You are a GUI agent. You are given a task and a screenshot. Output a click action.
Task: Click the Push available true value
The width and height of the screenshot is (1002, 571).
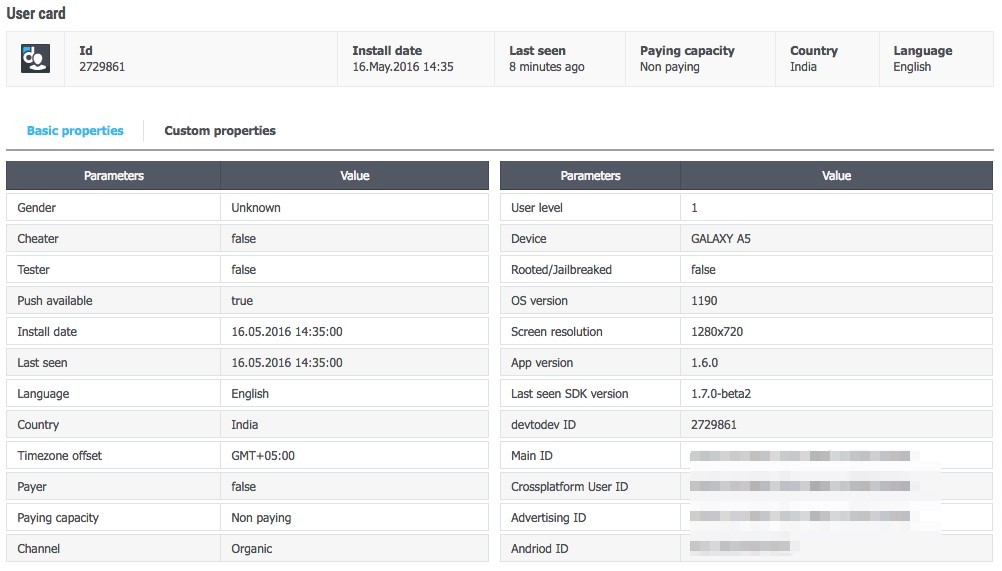coord(242,301)
